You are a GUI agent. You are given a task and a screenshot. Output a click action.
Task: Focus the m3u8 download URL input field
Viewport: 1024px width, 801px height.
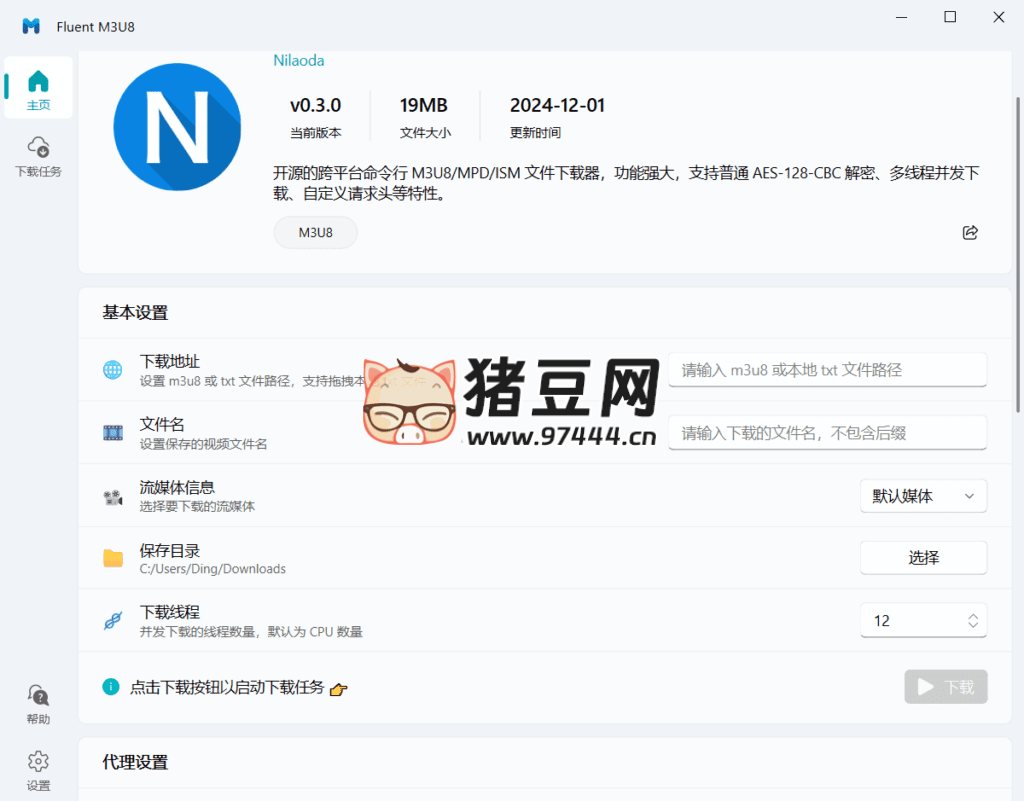pos(827,369)
